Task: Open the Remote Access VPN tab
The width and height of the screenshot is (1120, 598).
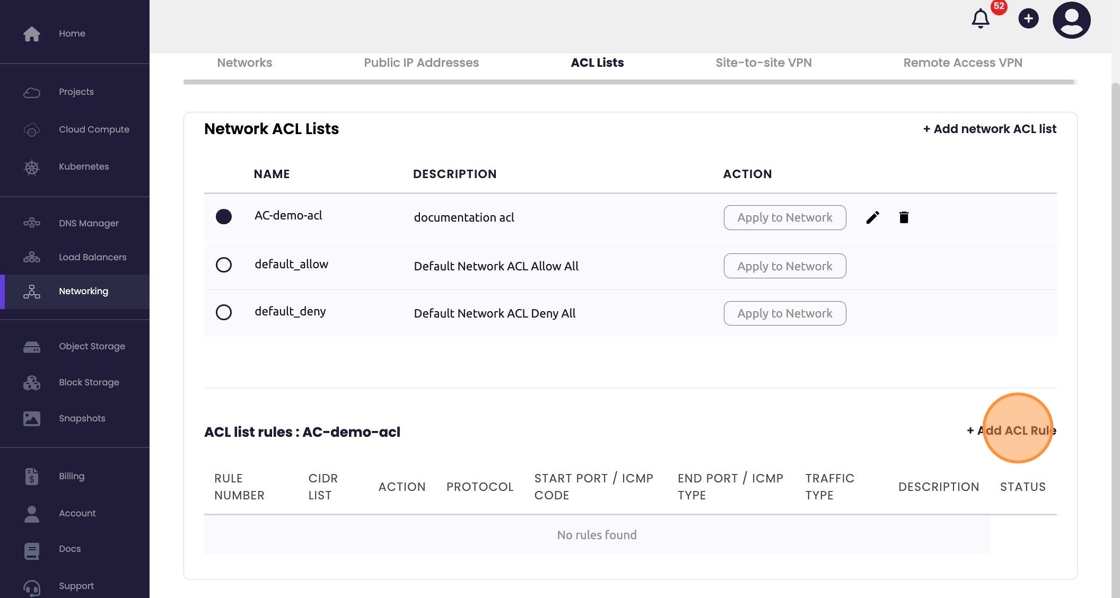Action: (x=962, y=62)
